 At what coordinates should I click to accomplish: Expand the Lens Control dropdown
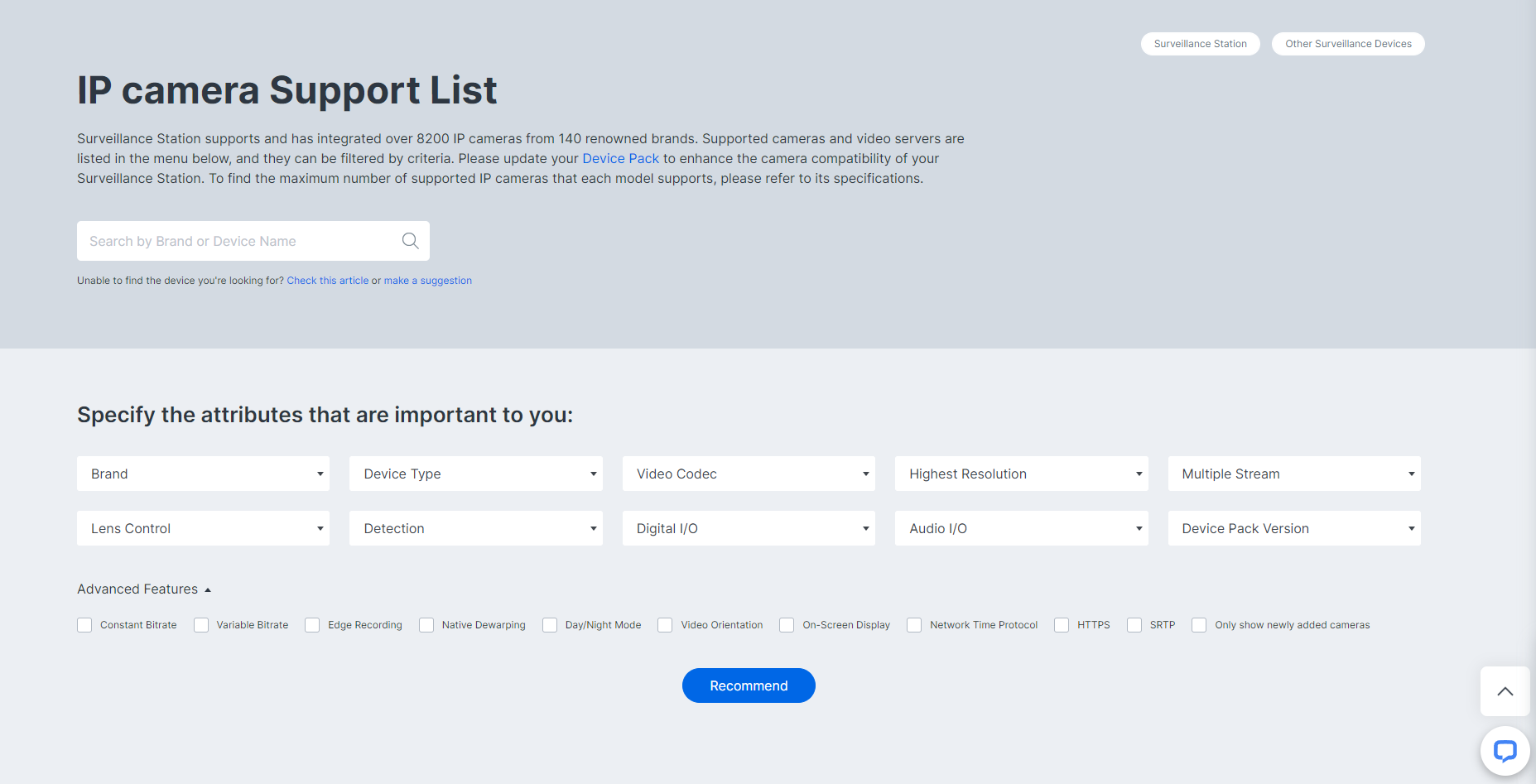pos(203,528)
